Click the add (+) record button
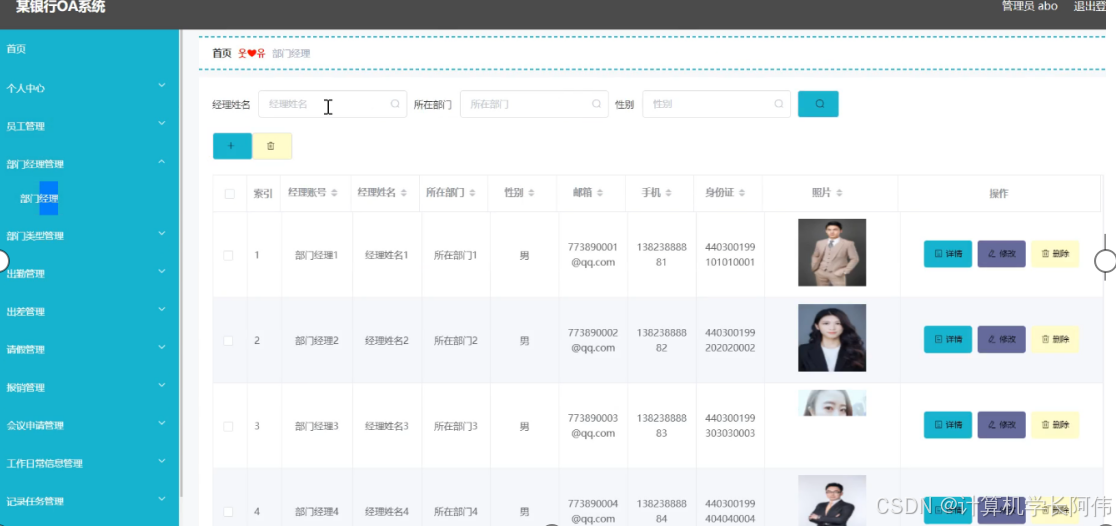 click(x=232, y=146)
